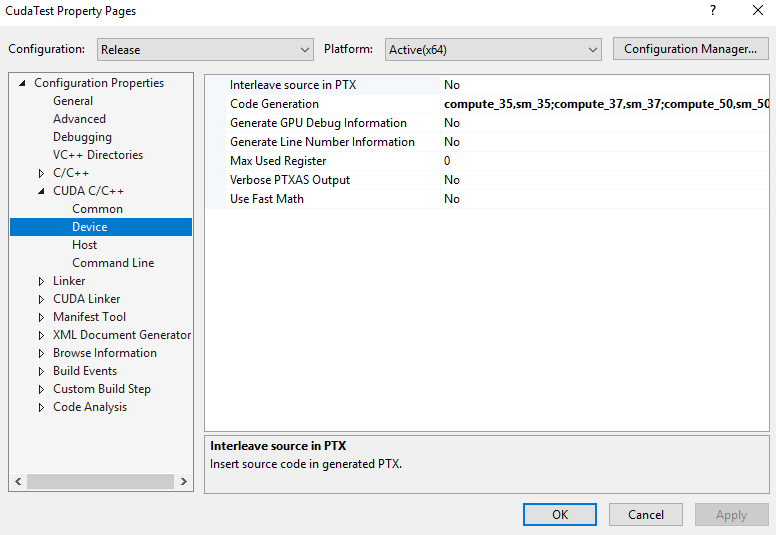This screenshot has width=776, height=535.
Task: Expand the Manifest Tool node
Action: [x=42, y=317]
